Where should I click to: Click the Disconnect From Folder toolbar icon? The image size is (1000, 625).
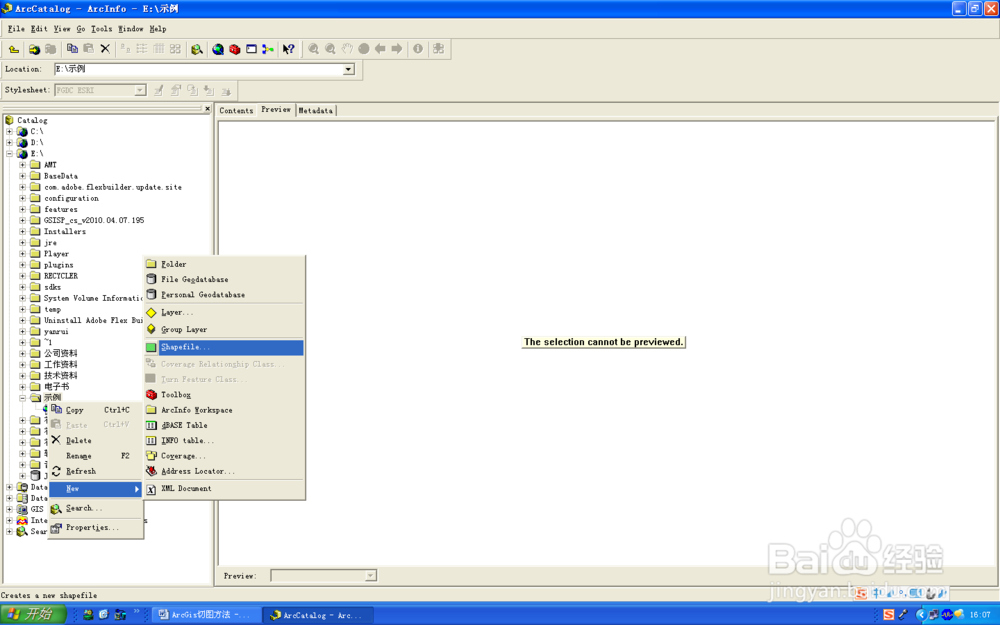(50, 49)
